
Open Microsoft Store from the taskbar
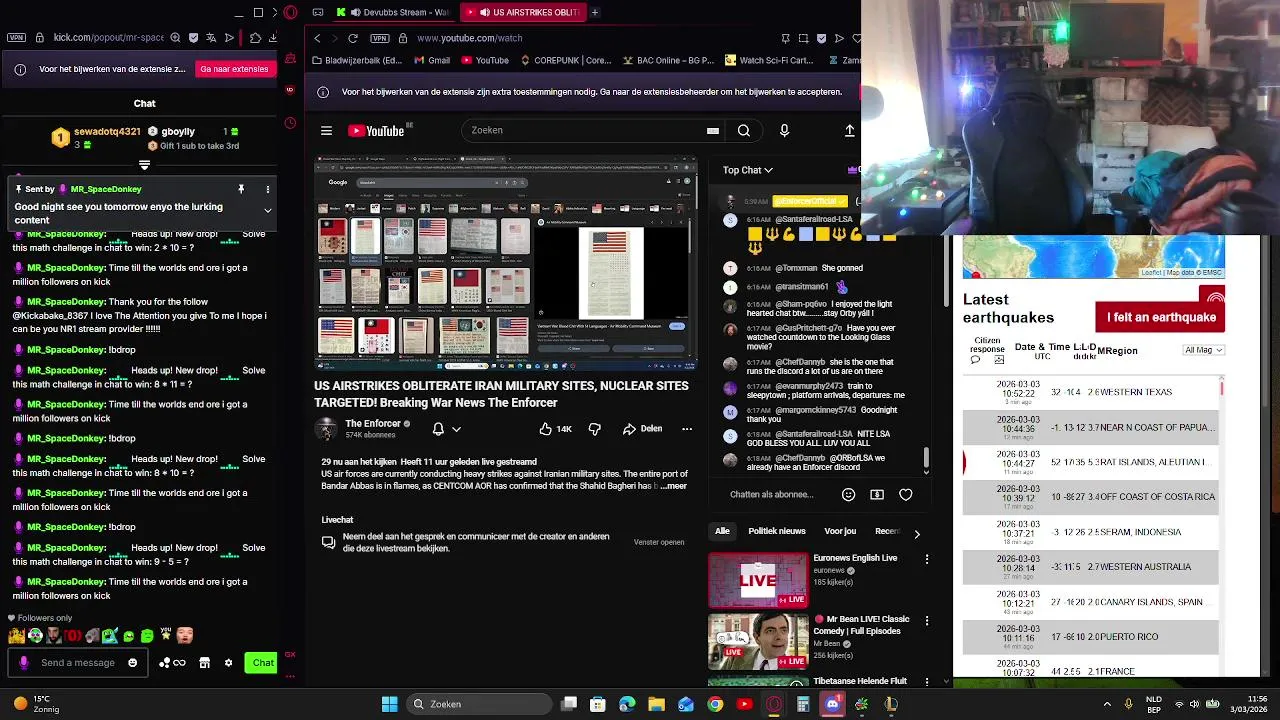click(x=598, y=704)
